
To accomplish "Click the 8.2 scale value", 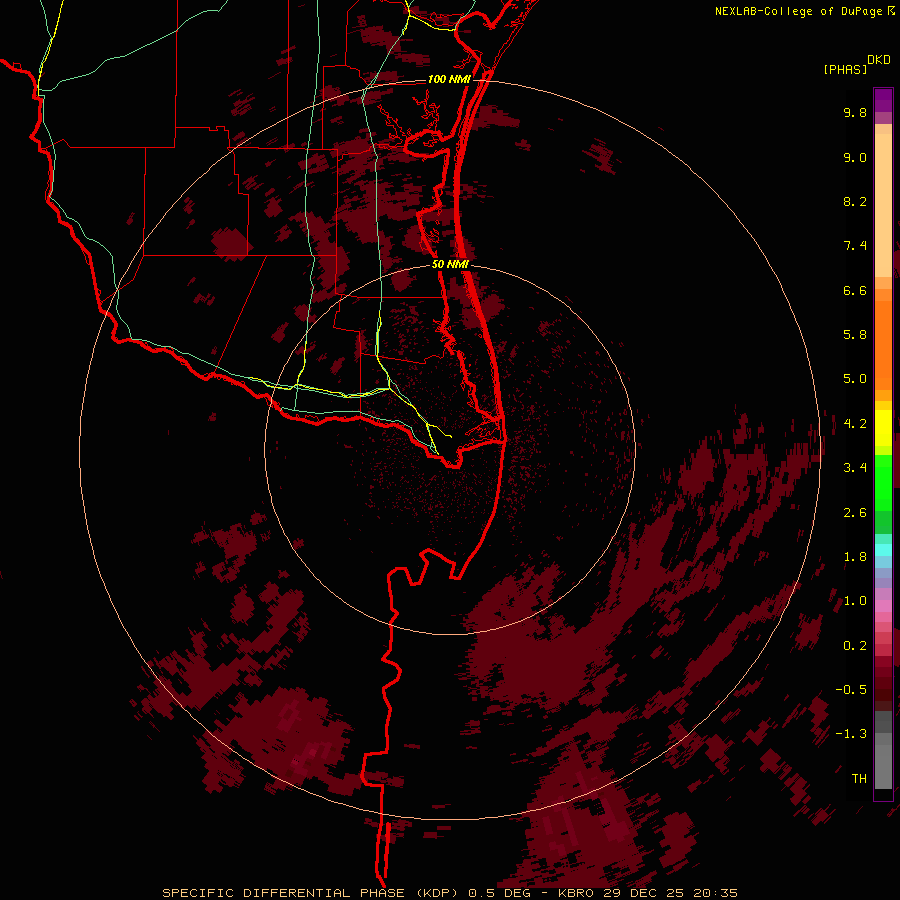I will click(x=855, y=201).
